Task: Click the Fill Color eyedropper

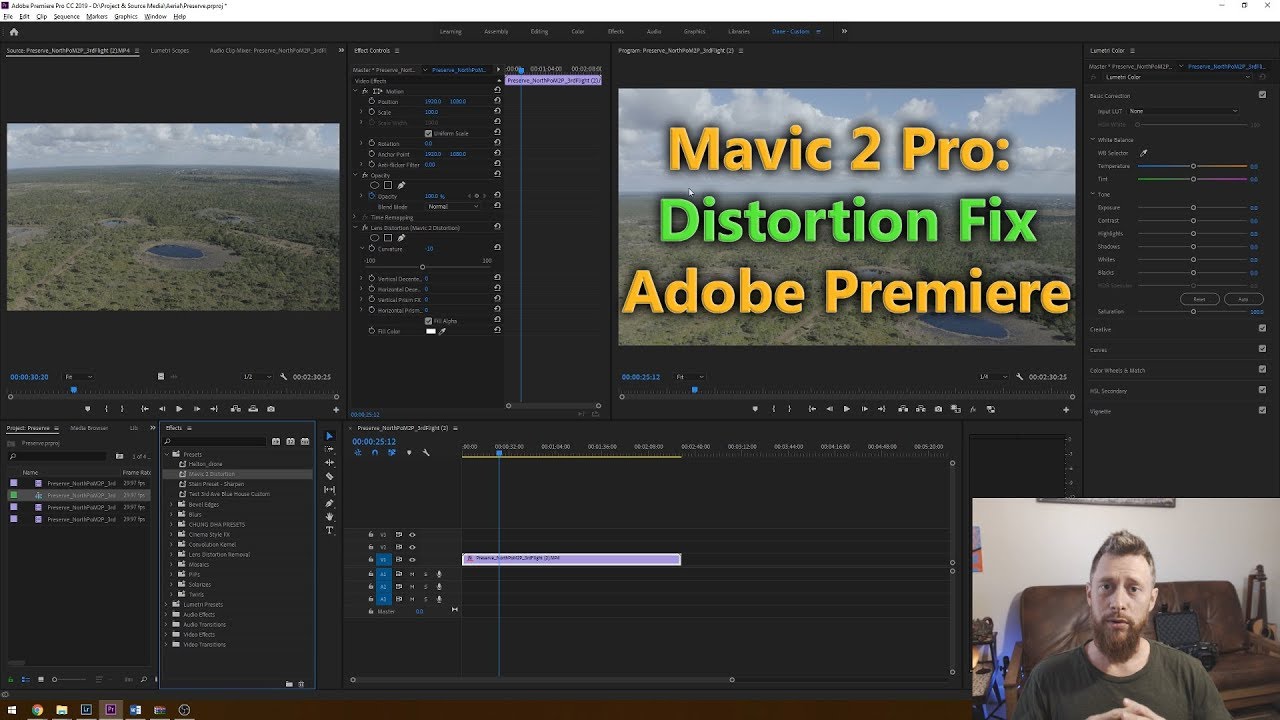Action: point(442,331)
